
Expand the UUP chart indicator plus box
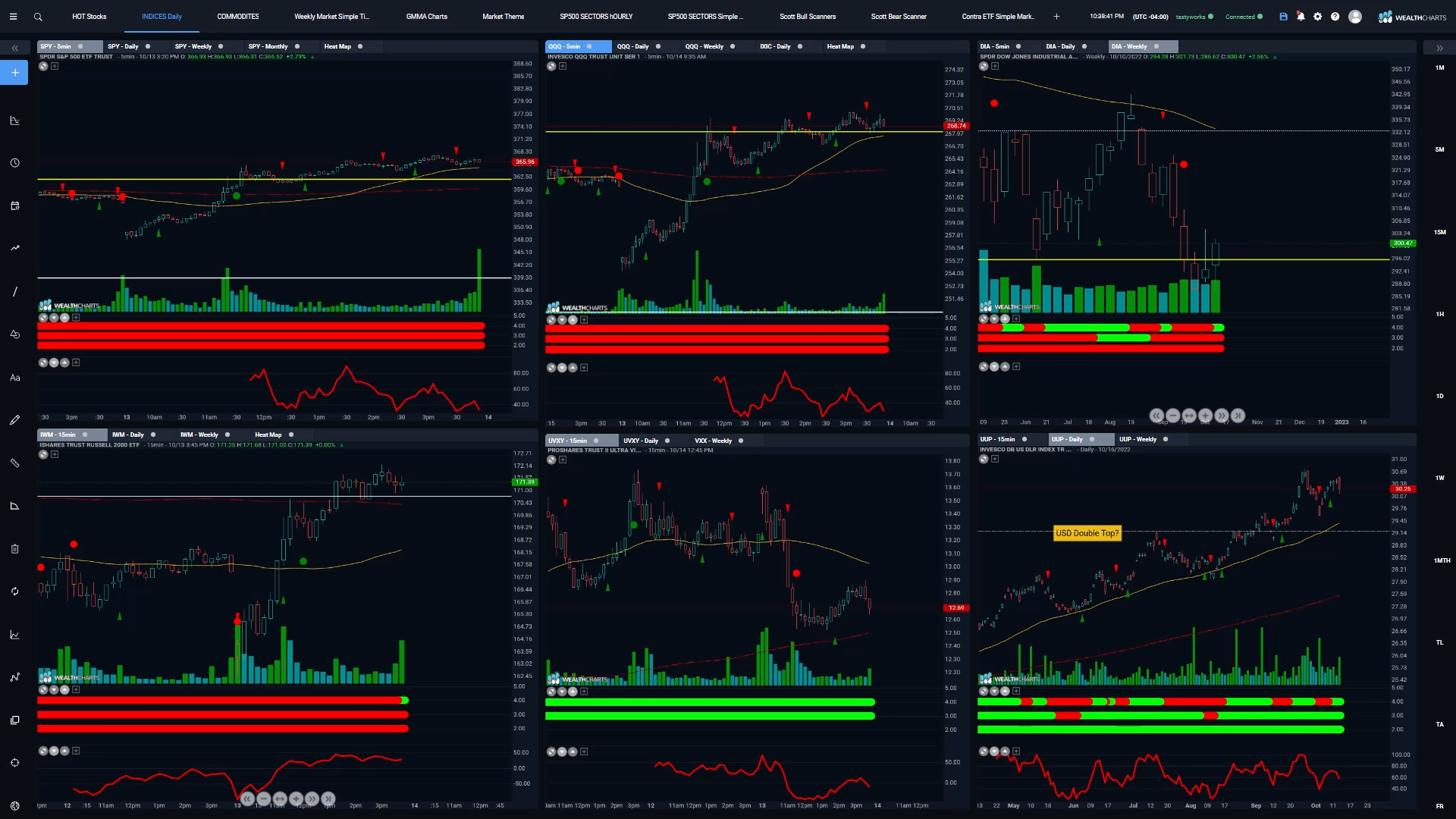click(995, 459)
